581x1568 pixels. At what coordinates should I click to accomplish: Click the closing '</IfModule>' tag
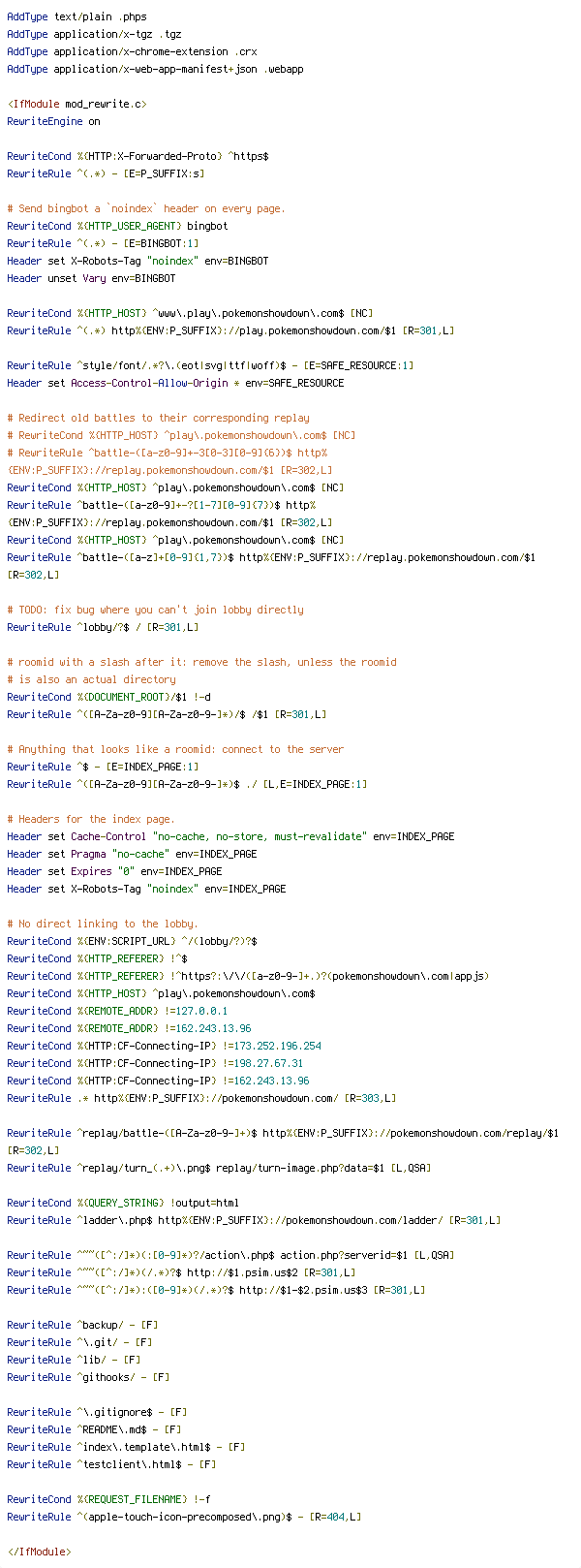(39, 1552)
